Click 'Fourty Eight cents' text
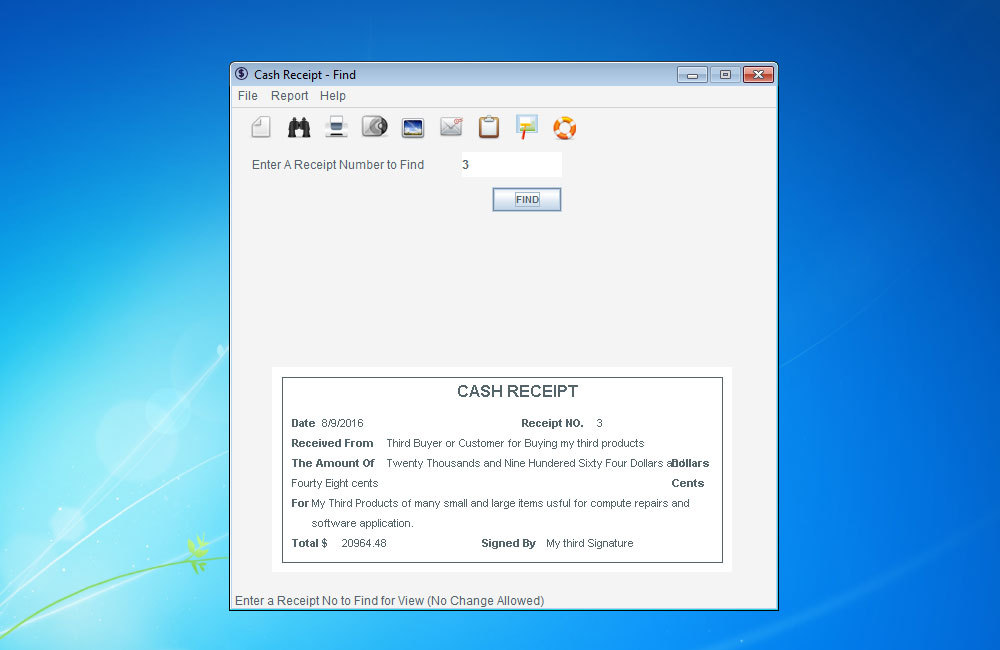 (335, 484)
